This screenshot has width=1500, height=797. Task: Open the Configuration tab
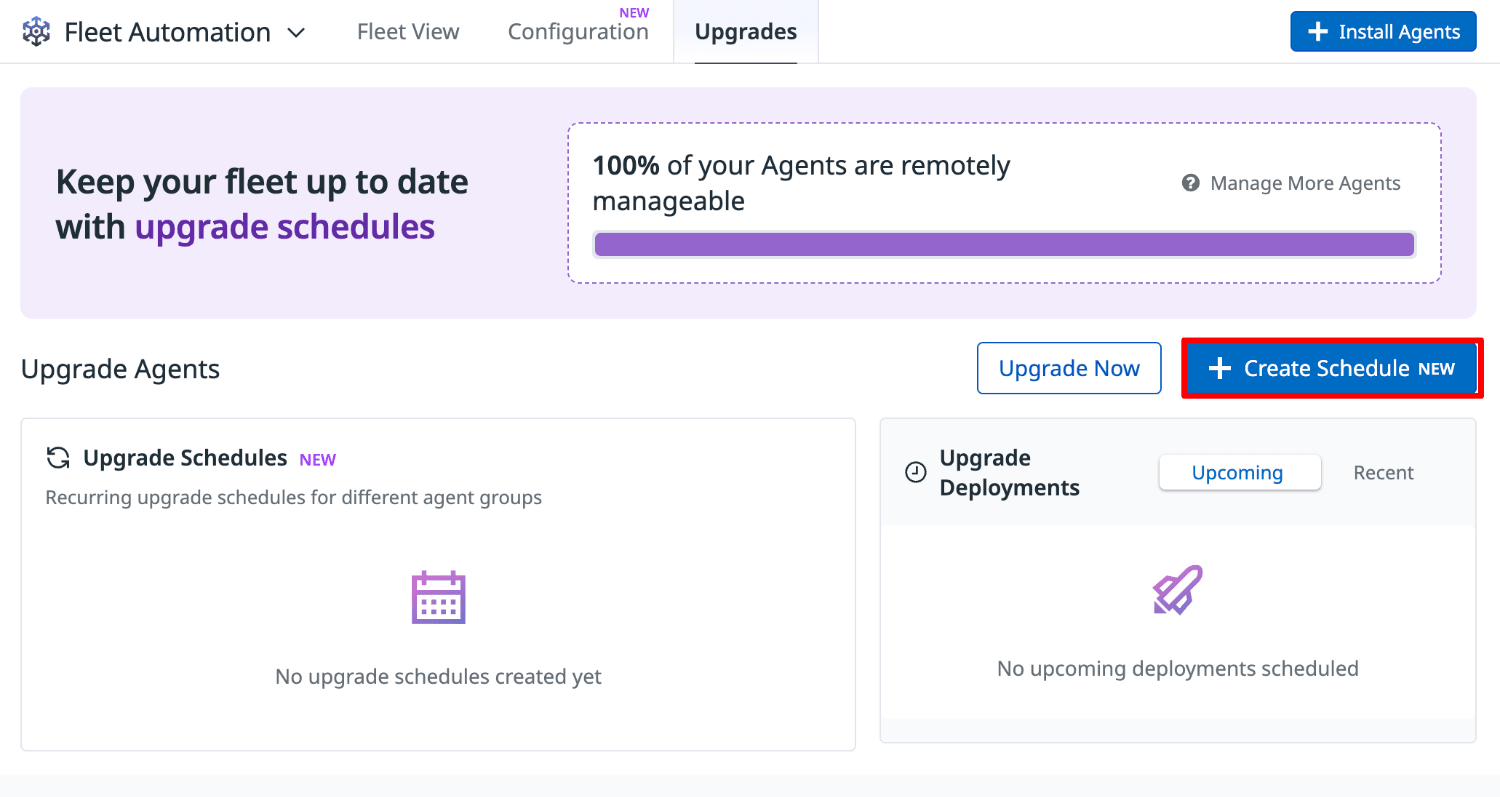pos(578,32)
